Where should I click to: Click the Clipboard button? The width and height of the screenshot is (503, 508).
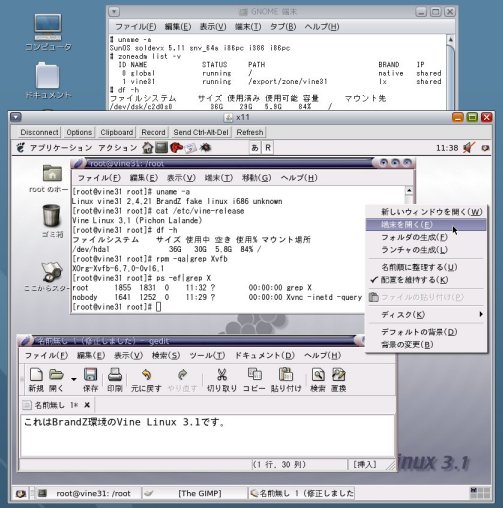coord(117,132)
